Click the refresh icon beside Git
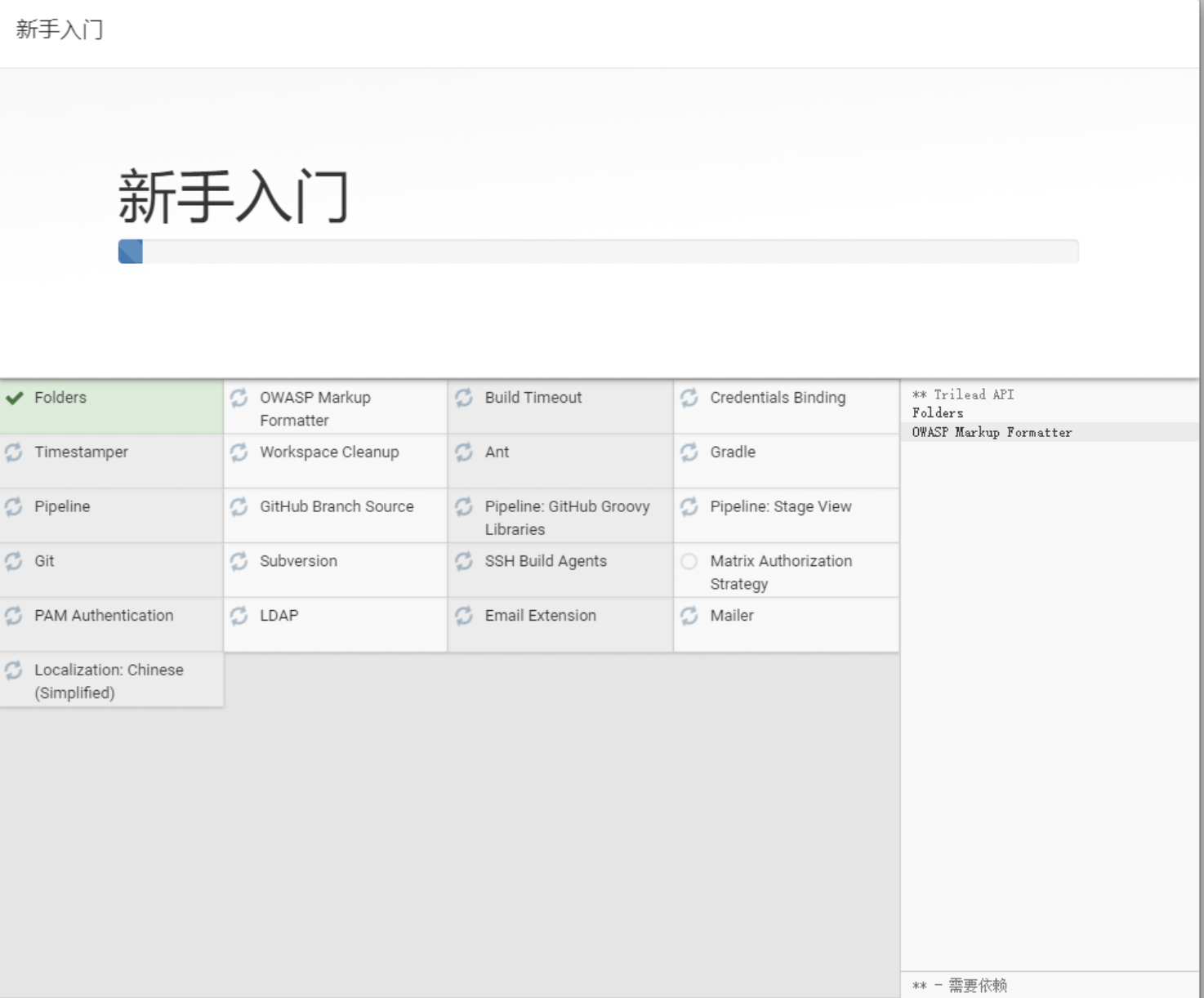Screen dimensions: 1204x998 tap(14, 562)
